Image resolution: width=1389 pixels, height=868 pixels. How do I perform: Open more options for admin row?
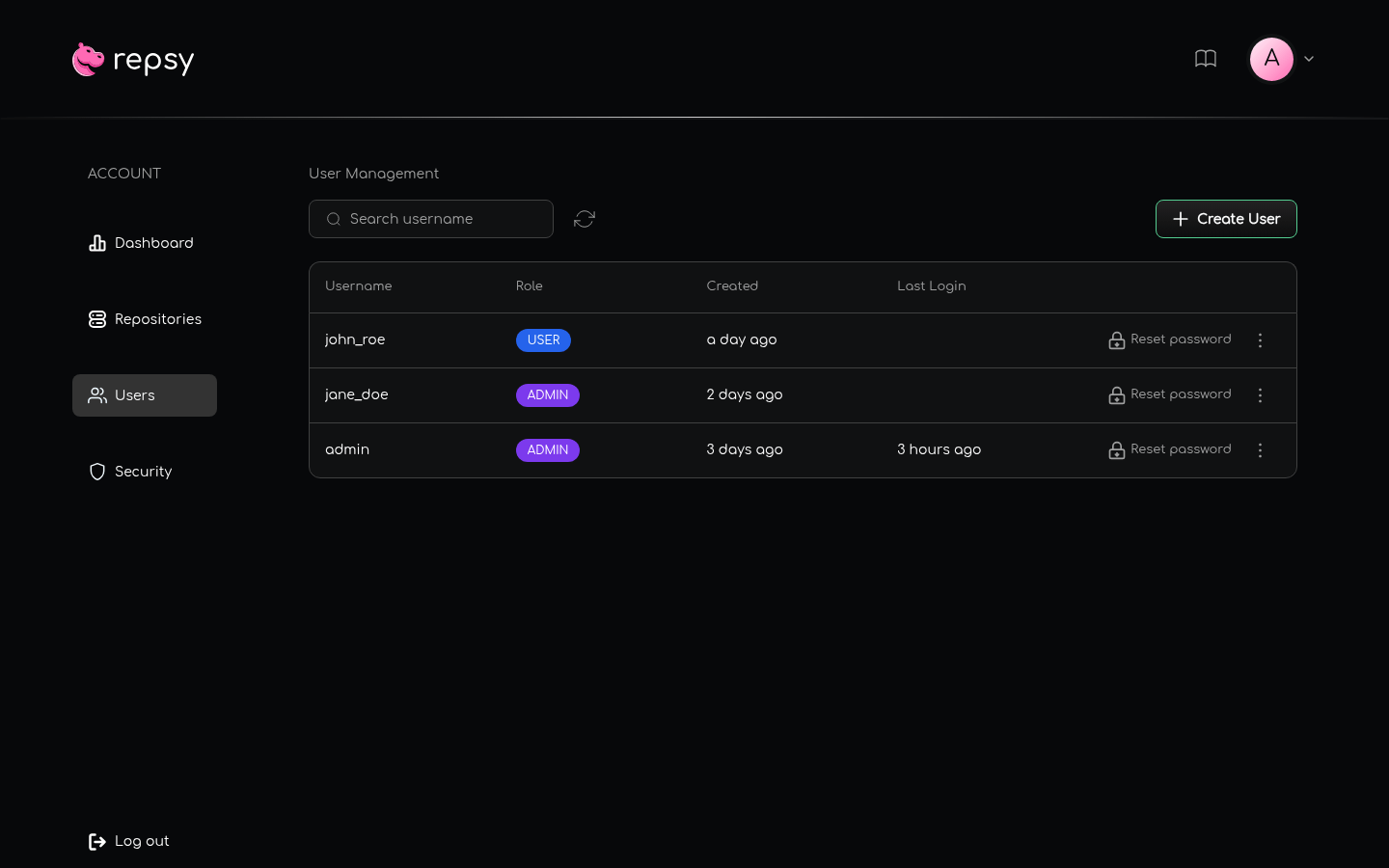pyautogui.click(x=1260, y=450)
